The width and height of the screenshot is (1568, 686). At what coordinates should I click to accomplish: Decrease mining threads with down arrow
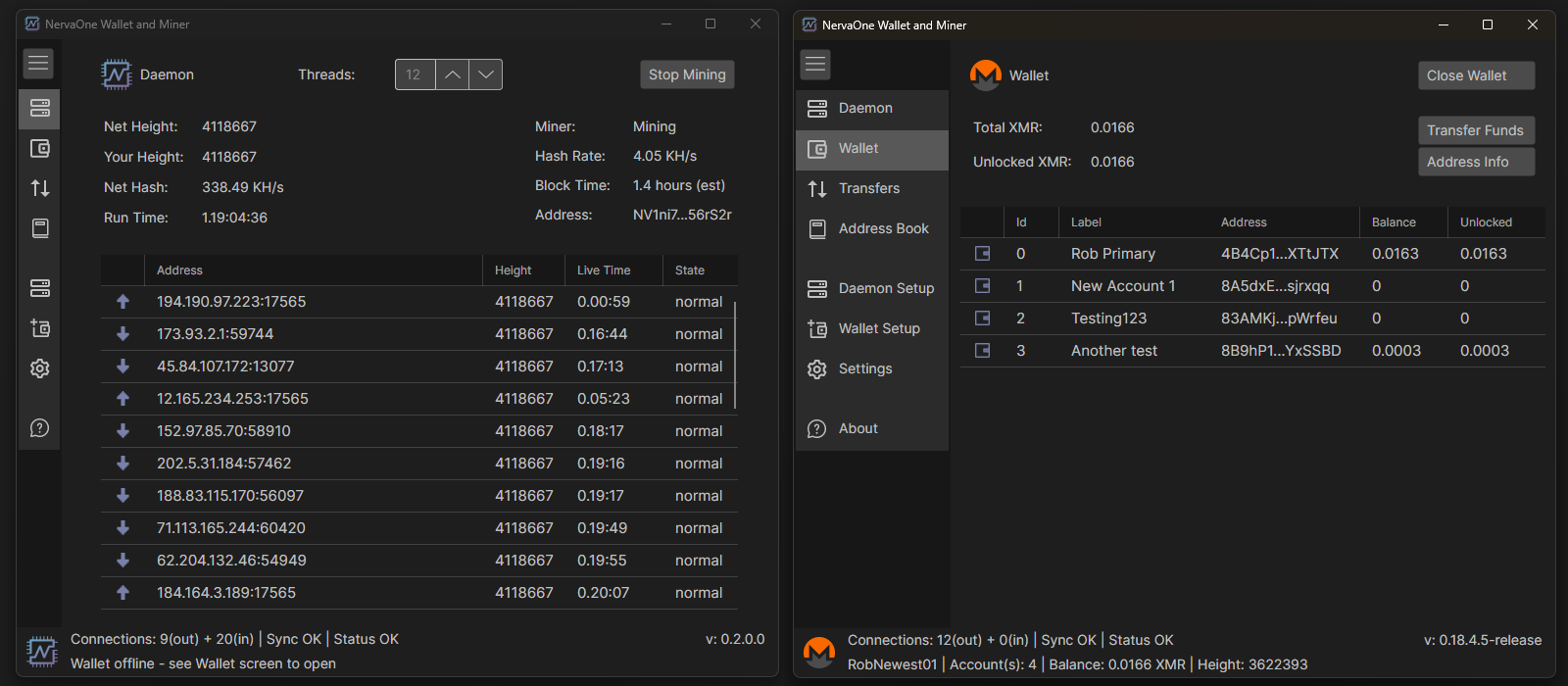coord(485,74)
